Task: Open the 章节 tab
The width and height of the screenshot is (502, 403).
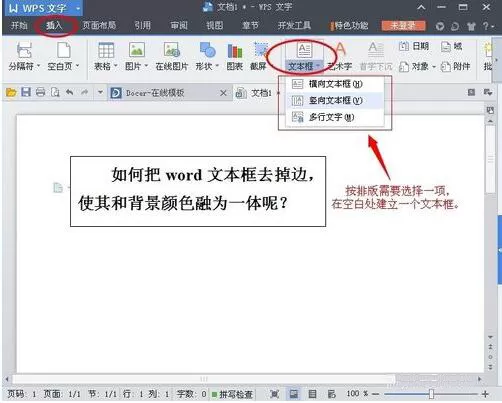Action: point(250,26)
